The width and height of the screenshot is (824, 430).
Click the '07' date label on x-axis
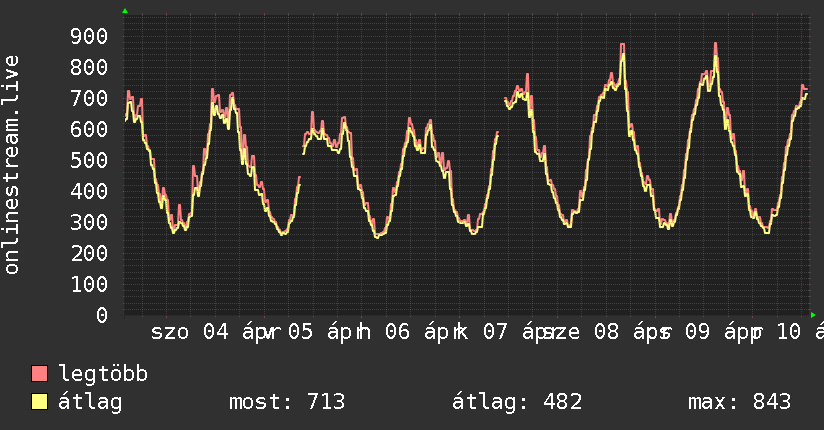[495, 332]
